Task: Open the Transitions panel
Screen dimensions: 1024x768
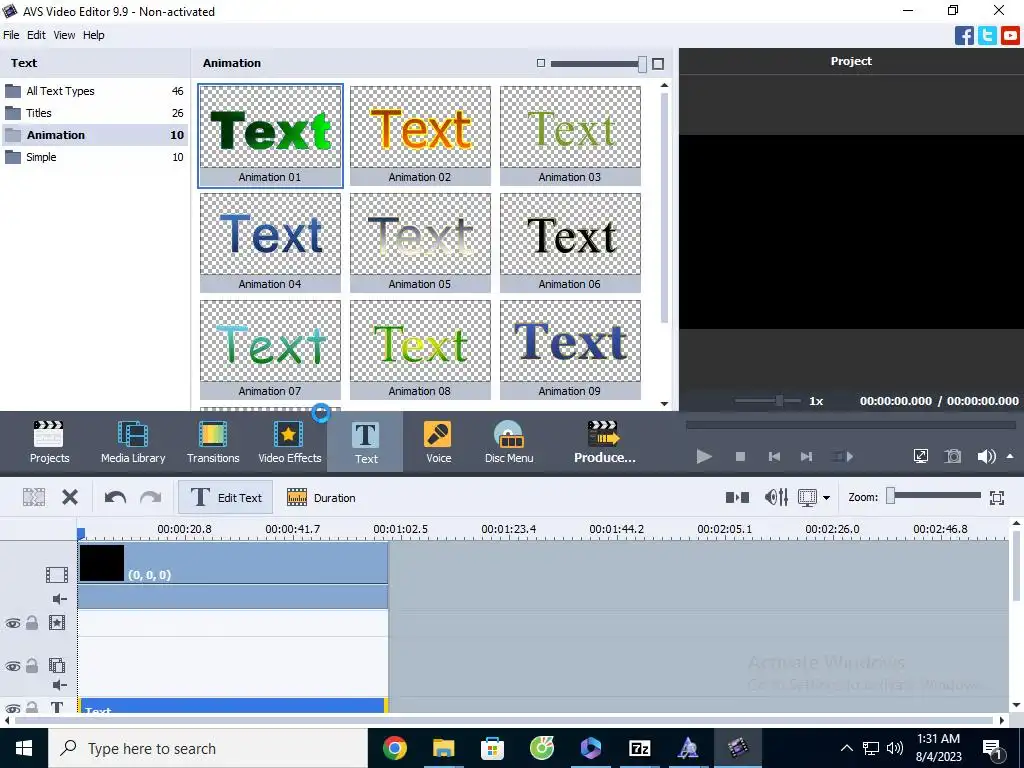Action: coord(213,442)
